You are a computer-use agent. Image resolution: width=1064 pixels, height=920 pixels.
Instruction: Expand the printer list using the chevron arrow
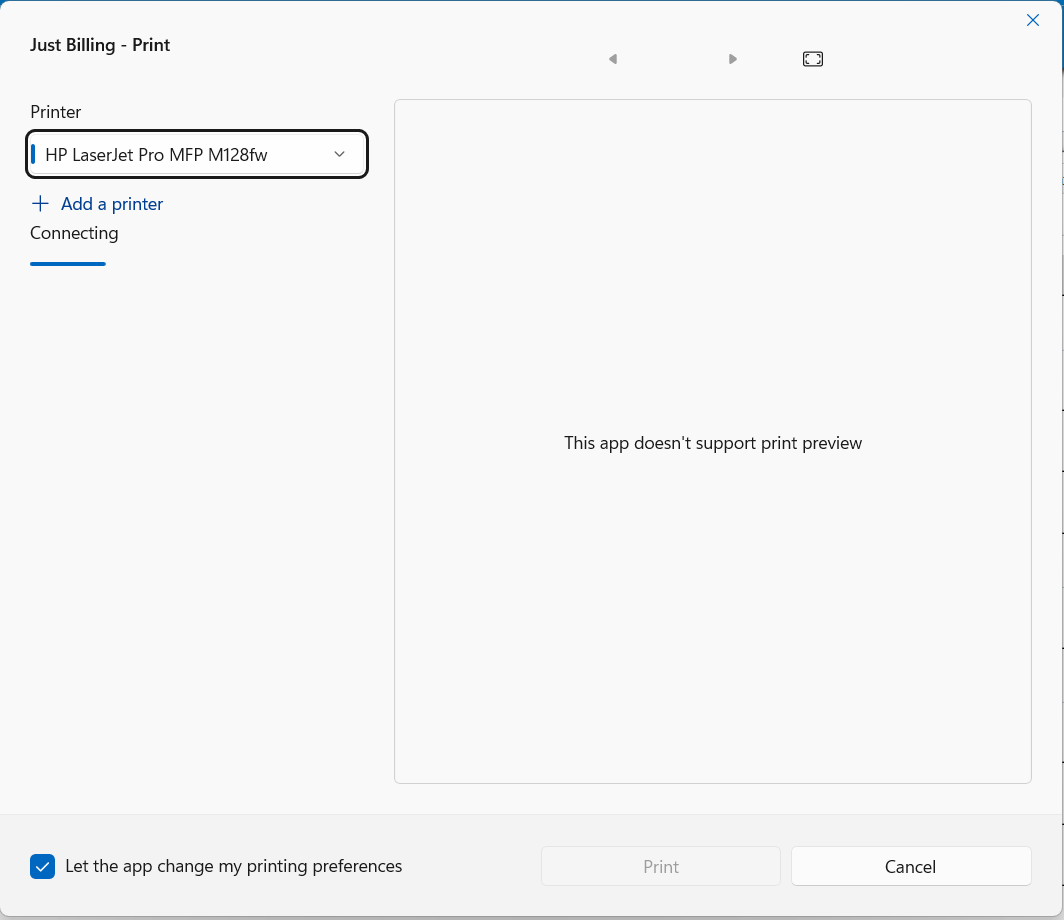339,155
